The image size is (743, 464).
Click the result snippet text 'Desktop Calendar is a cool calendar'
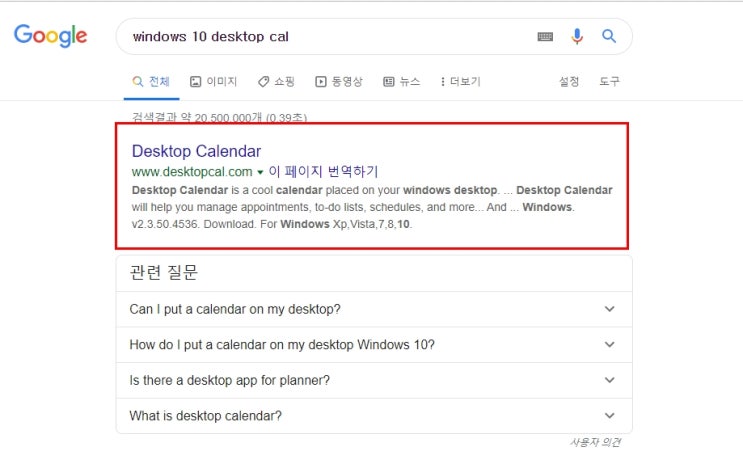(227, 190)
